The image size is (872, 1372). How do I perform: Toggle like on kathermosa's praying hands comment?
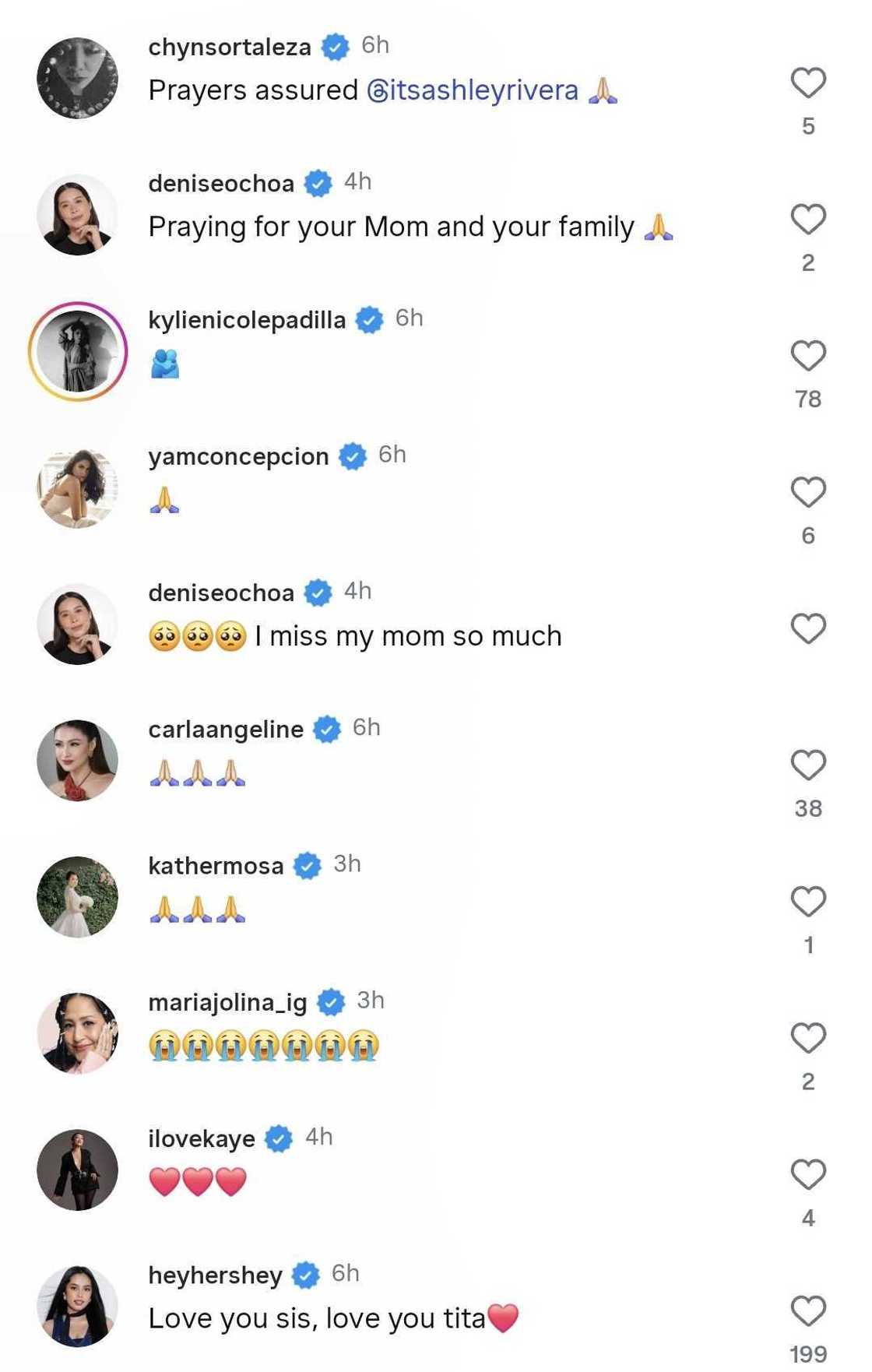(810, 900)
